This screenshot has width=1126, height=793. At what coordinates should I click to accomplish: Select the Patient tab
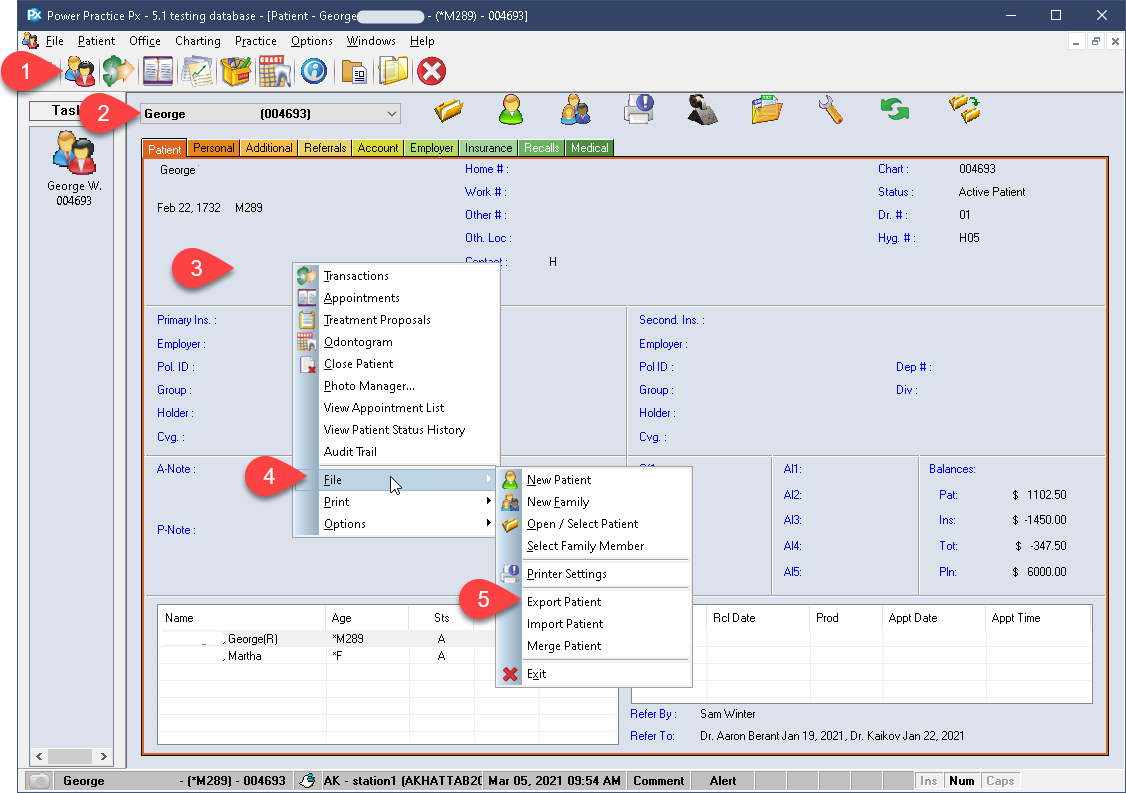(x=164, y=149)
